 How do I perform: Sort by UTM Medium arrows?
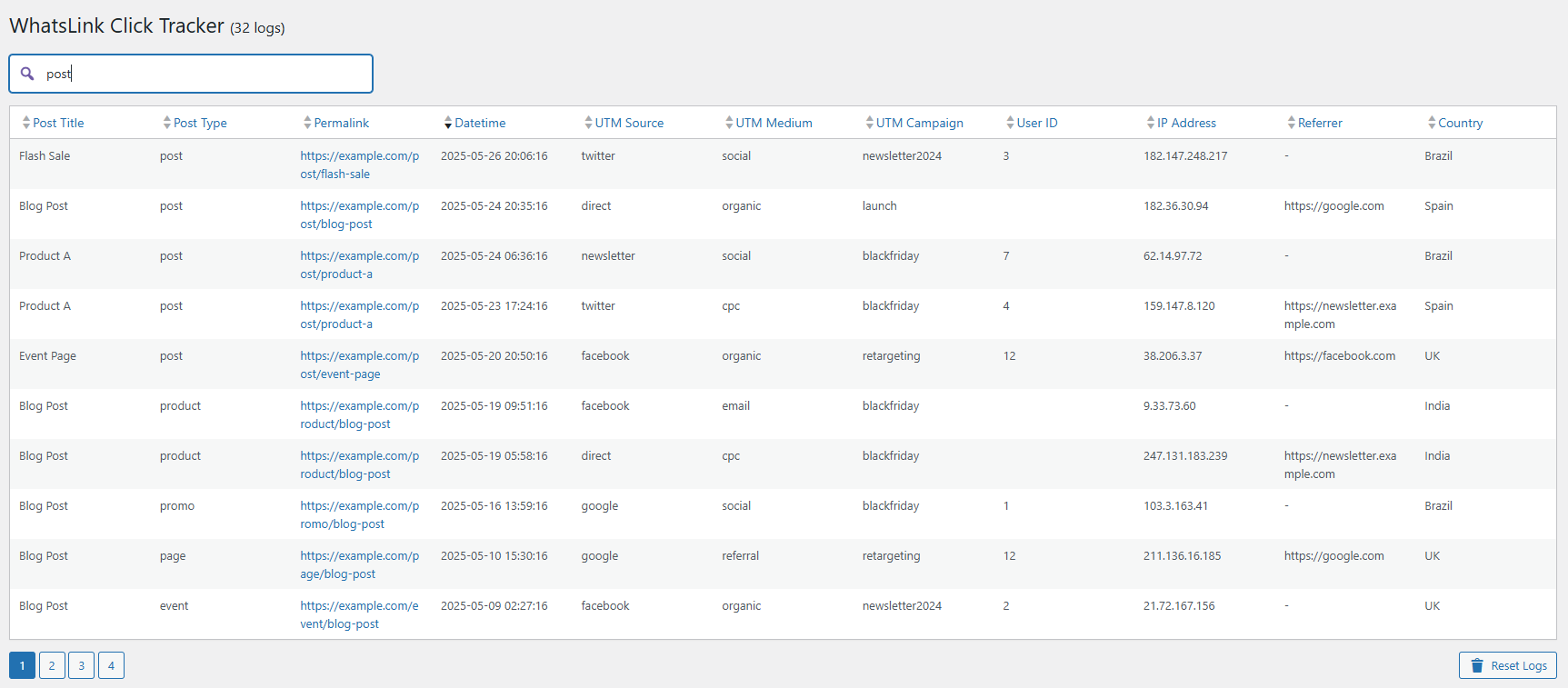[729, 123]
